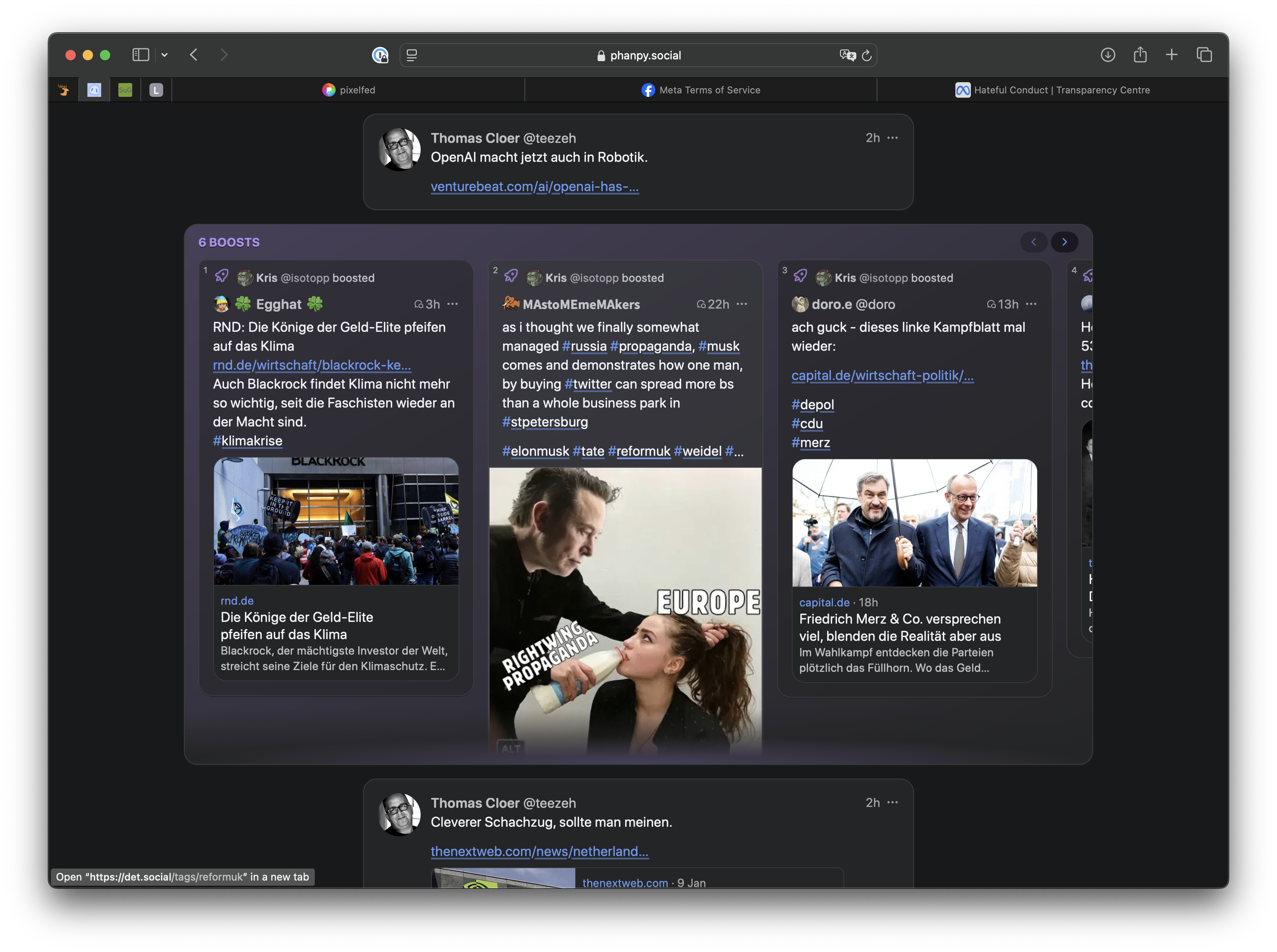Show ALT text of meme image
The width and height of the screenshot is (1277, 952).
510,748
